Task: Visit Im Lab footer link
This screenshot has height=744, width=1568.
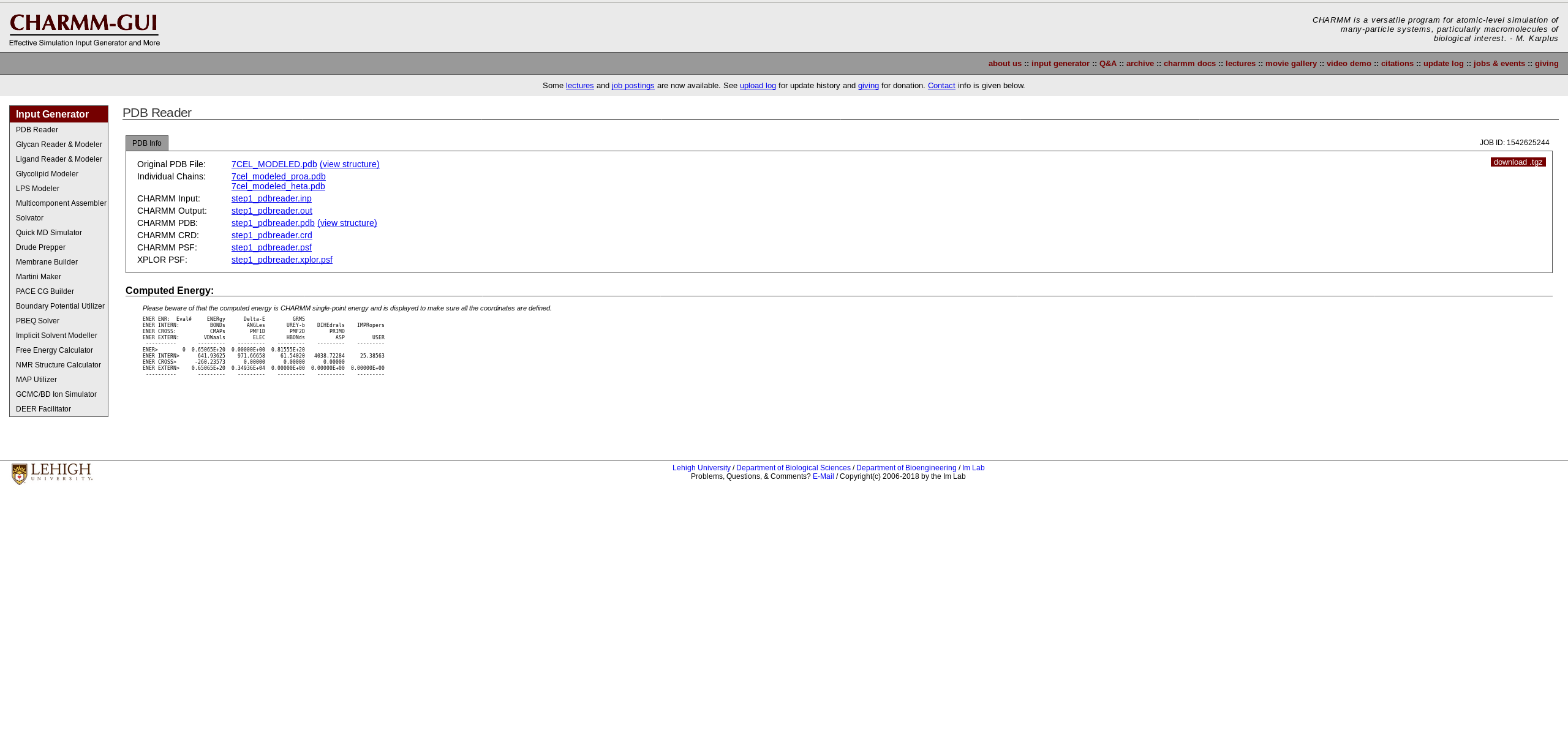Action: pyautogui.click(x=973, y=468)
